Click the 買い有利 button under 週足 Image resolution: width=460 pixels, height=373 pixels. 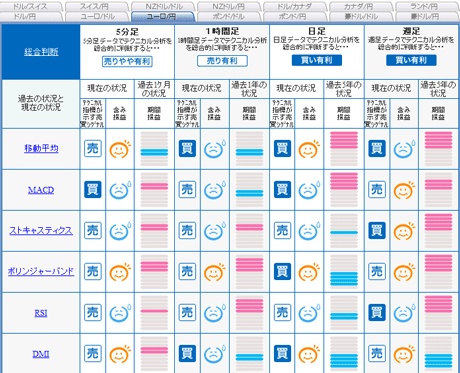coord(411,60)
